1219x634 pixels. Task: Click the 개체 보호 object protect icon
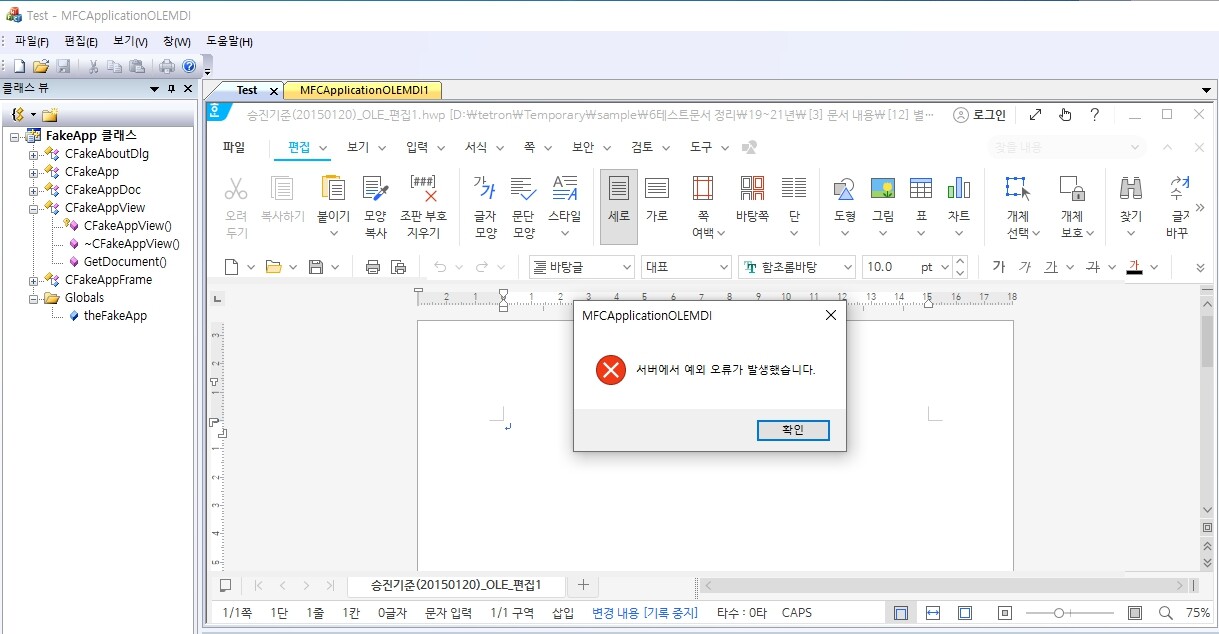(x=1072, y=188)
